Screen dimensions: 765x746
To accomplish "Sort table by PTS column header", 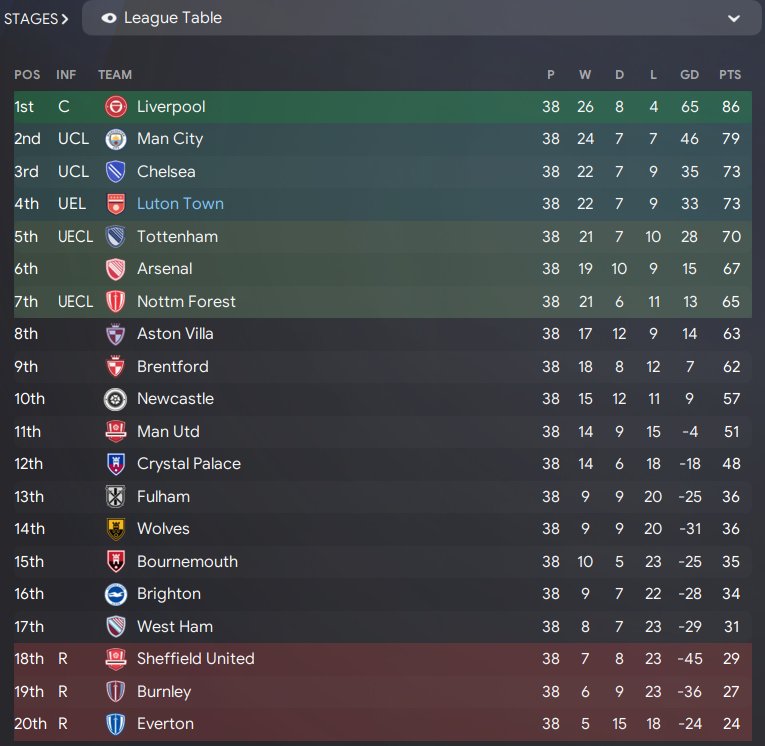I will [x=729, y=74].
